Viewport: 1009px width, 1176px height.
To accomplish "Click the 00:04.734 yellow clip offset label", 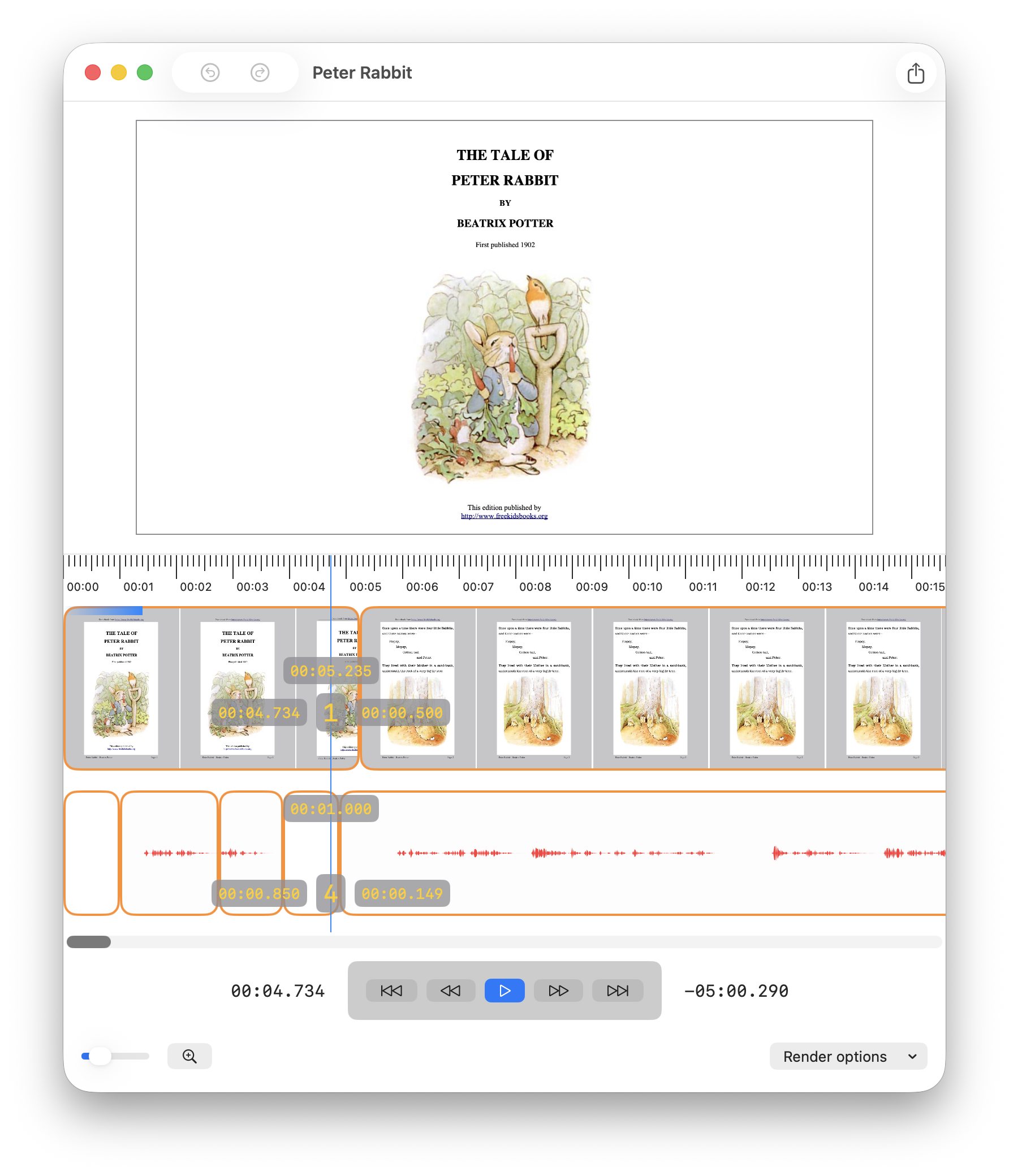I will tap(259, 713).
